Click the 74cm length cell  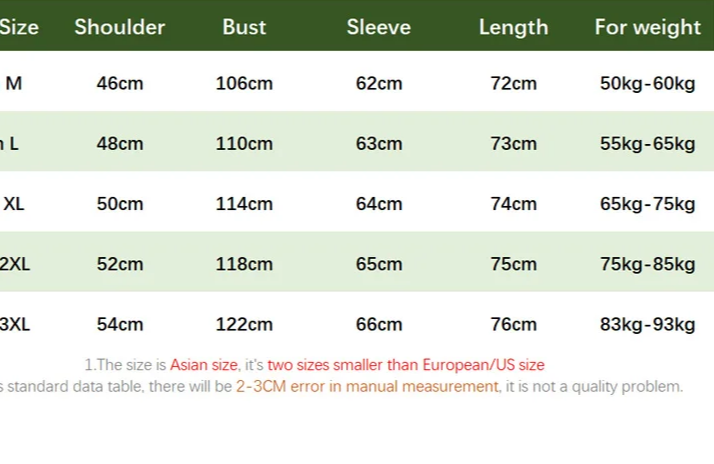[x=514, y=204]
